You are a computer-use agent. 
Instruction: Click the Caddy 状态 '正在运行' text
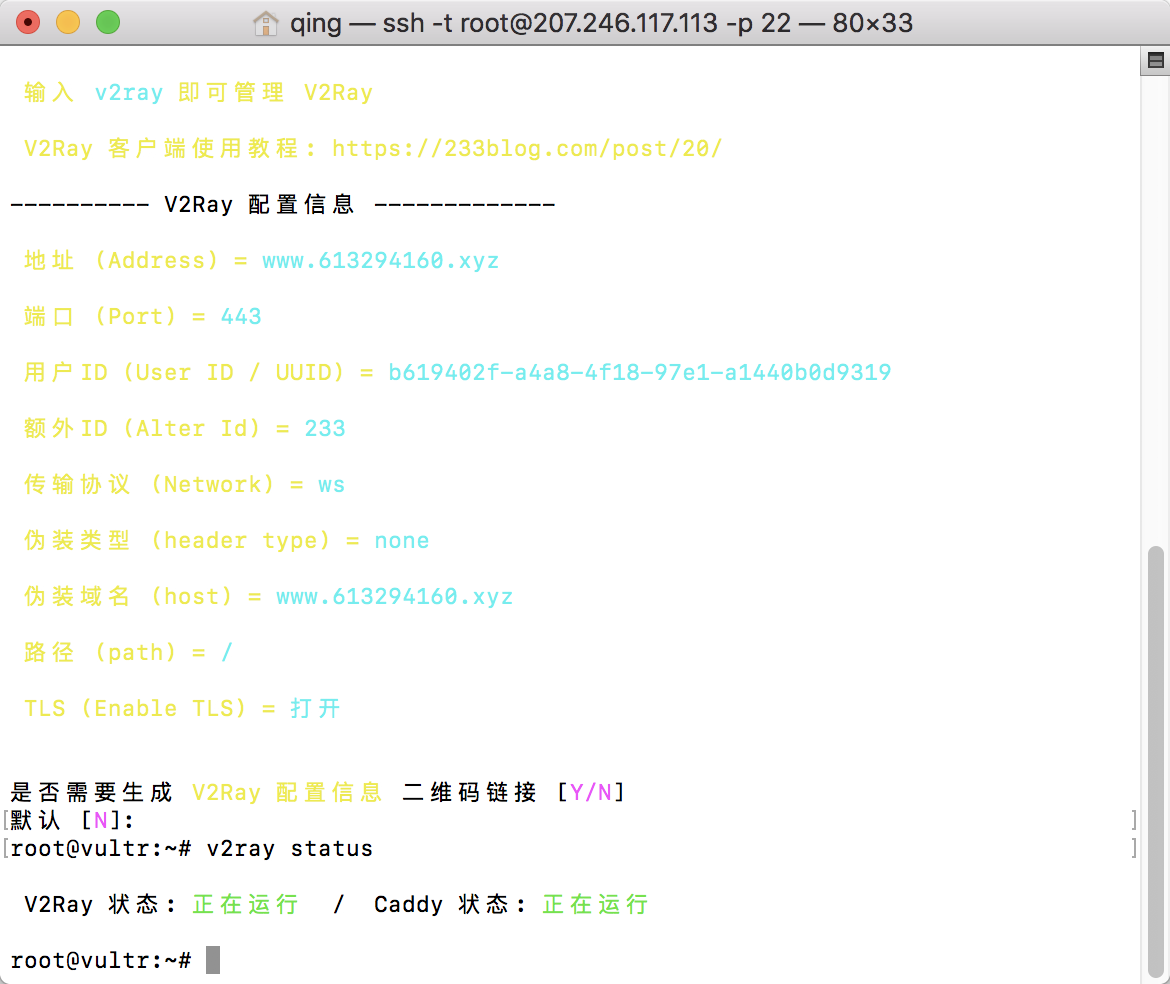point(595,904)
